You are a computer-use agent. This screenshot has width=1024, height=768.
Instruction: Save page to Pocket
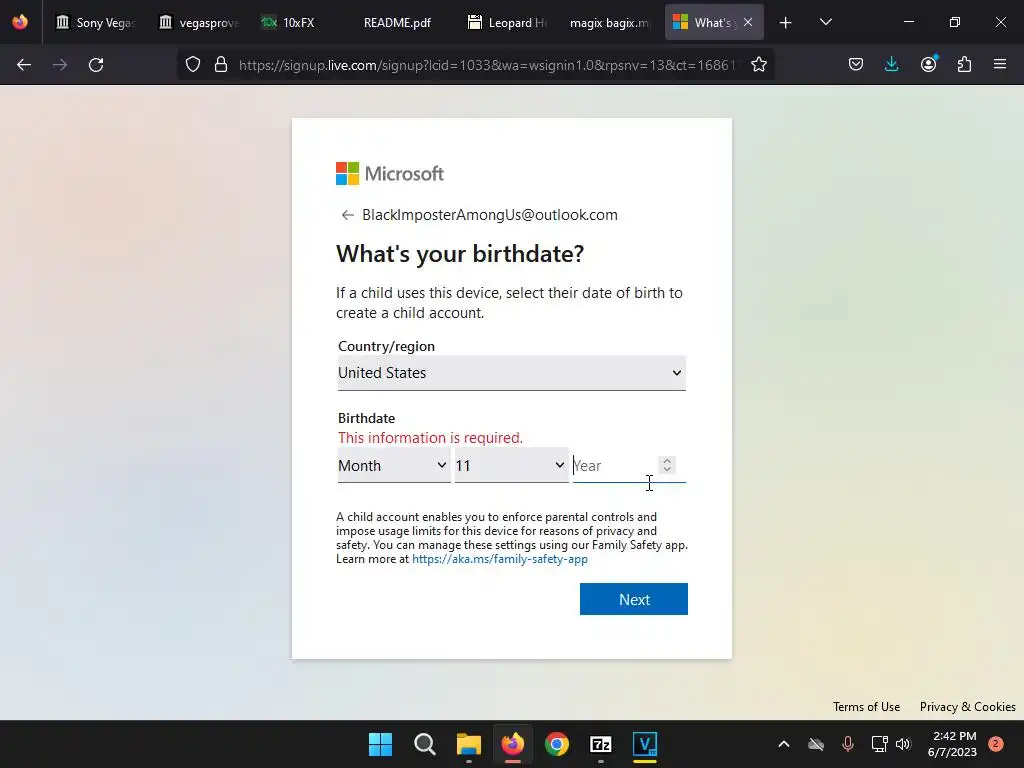pyautogui.click(x=856, y=65)
